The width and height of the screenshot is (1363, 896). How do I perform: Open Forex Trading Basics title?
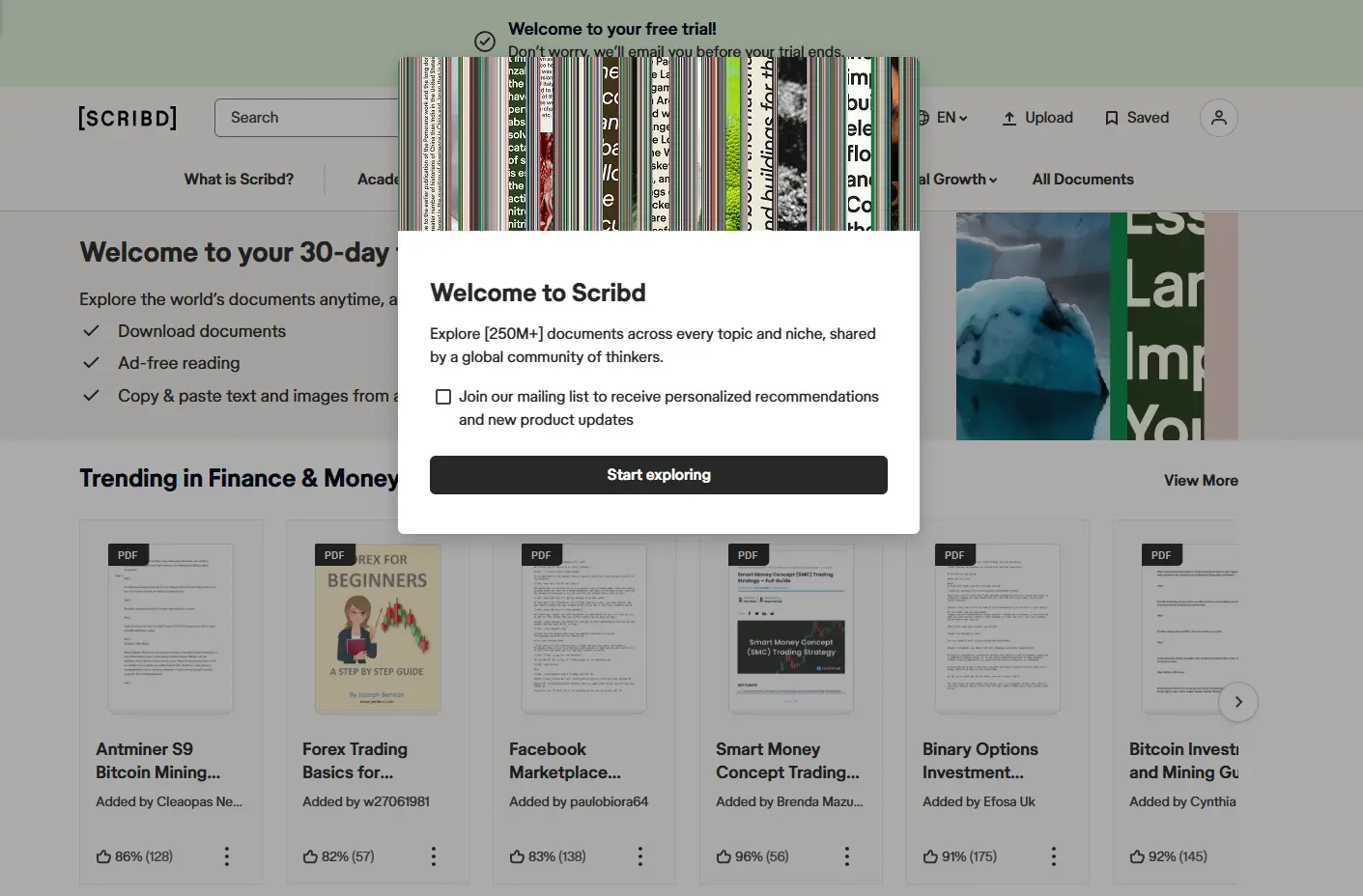click(355, 761)
